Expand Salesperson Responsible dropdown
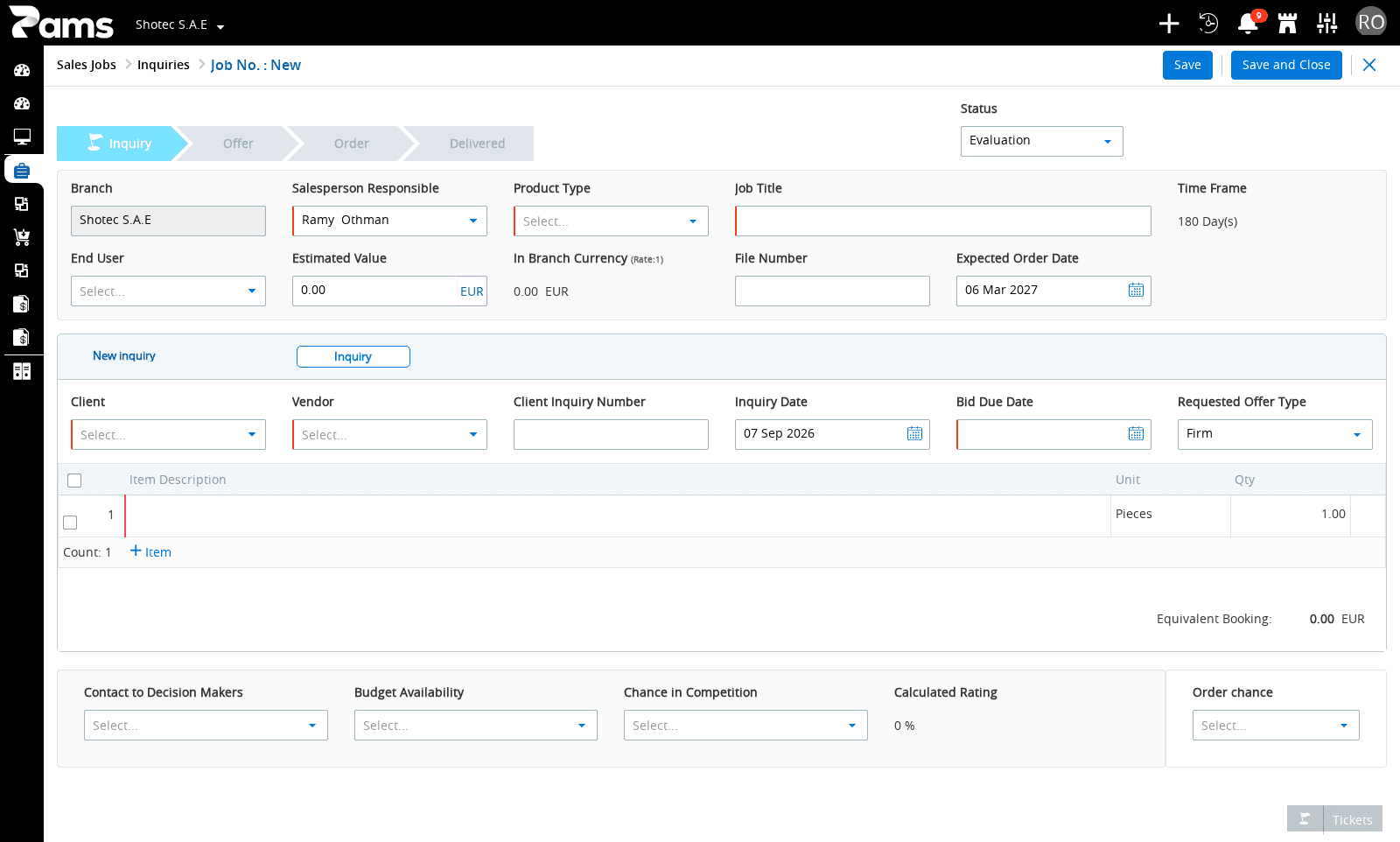1400x842 pixels. [x=473, y=221]
